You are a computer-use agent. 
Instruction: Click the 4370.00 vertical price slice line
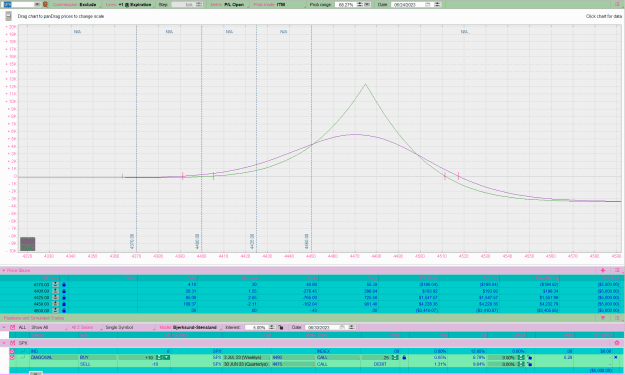pos(136,139)
